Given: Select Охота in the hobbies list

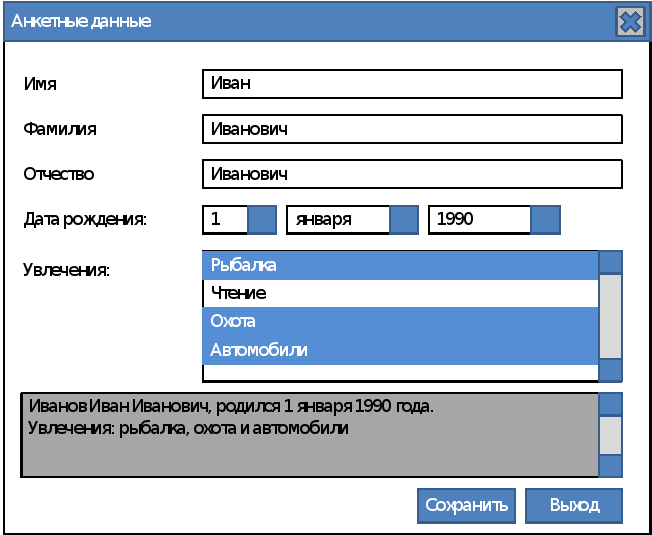Looking at the screenshot, I should (x=400, y=321).
